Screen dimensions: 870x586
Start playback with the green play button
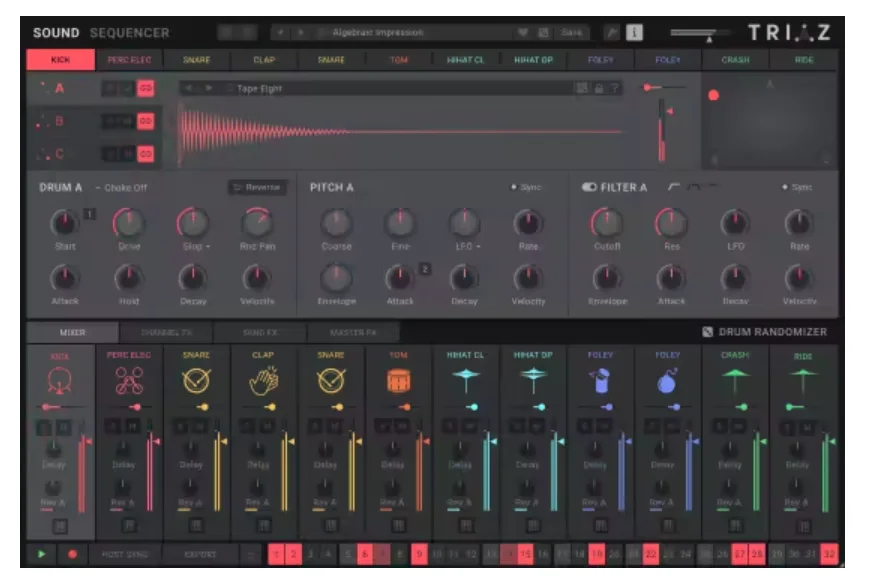42,554
